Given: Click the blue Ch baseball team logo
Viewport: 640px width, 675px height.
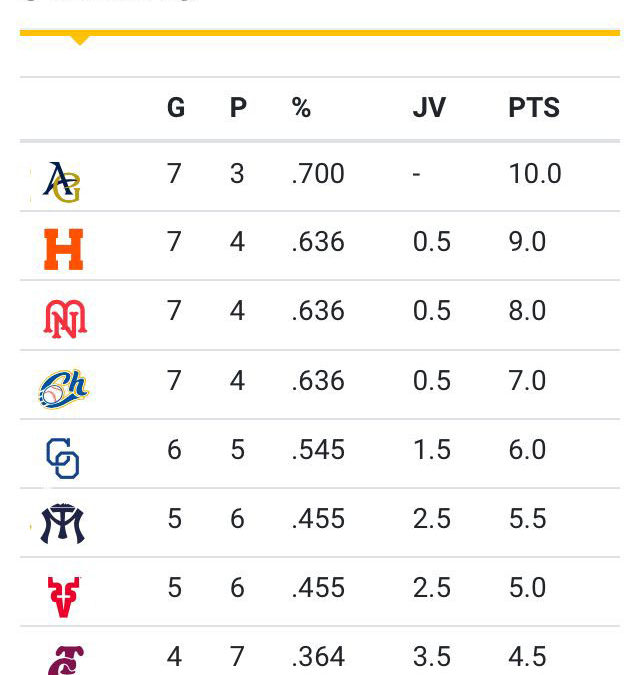Looking at the screenshot, I should click(x=64, y=389).
